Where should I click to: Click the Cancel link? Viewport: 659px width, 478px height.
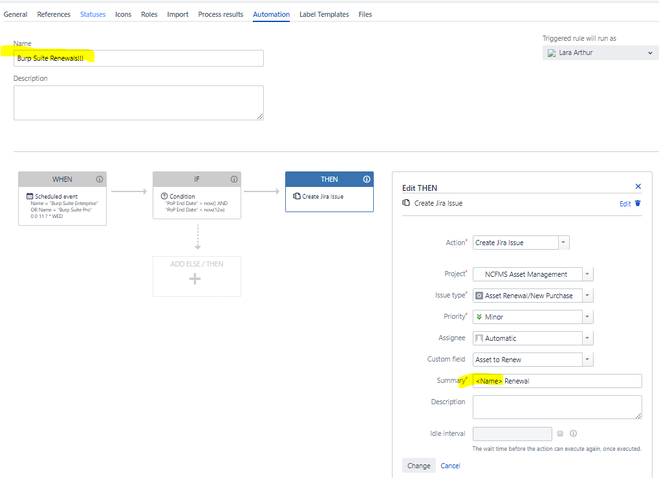click(x=450, y=465)
